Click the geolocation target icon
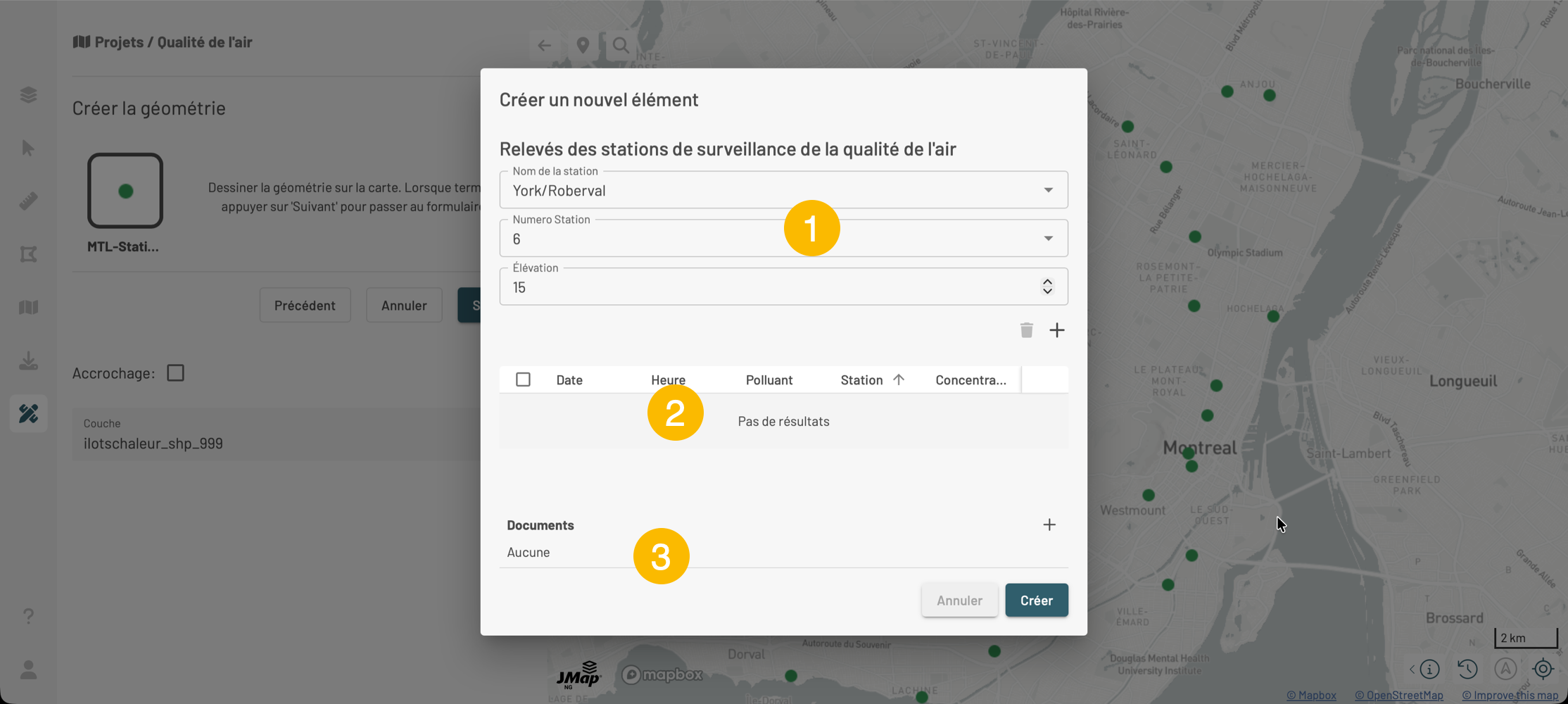The image size is (1568, 704). (1543, 669)
